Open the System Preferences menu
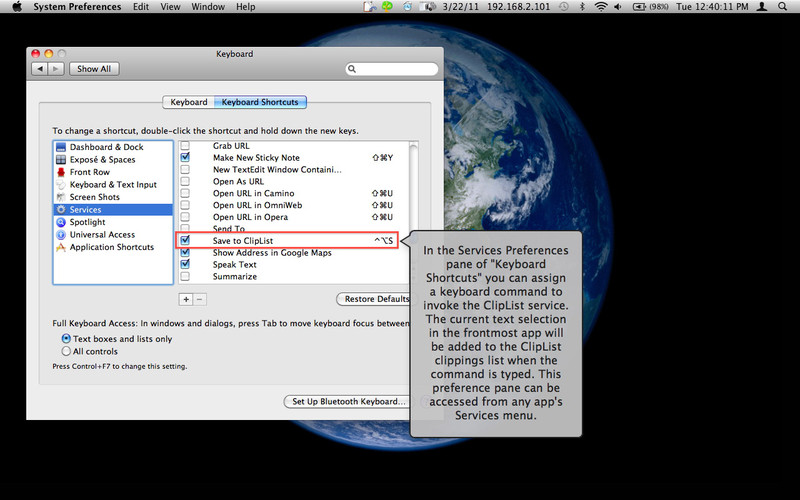The image size is (800, 500). click(x=77, y=7)
